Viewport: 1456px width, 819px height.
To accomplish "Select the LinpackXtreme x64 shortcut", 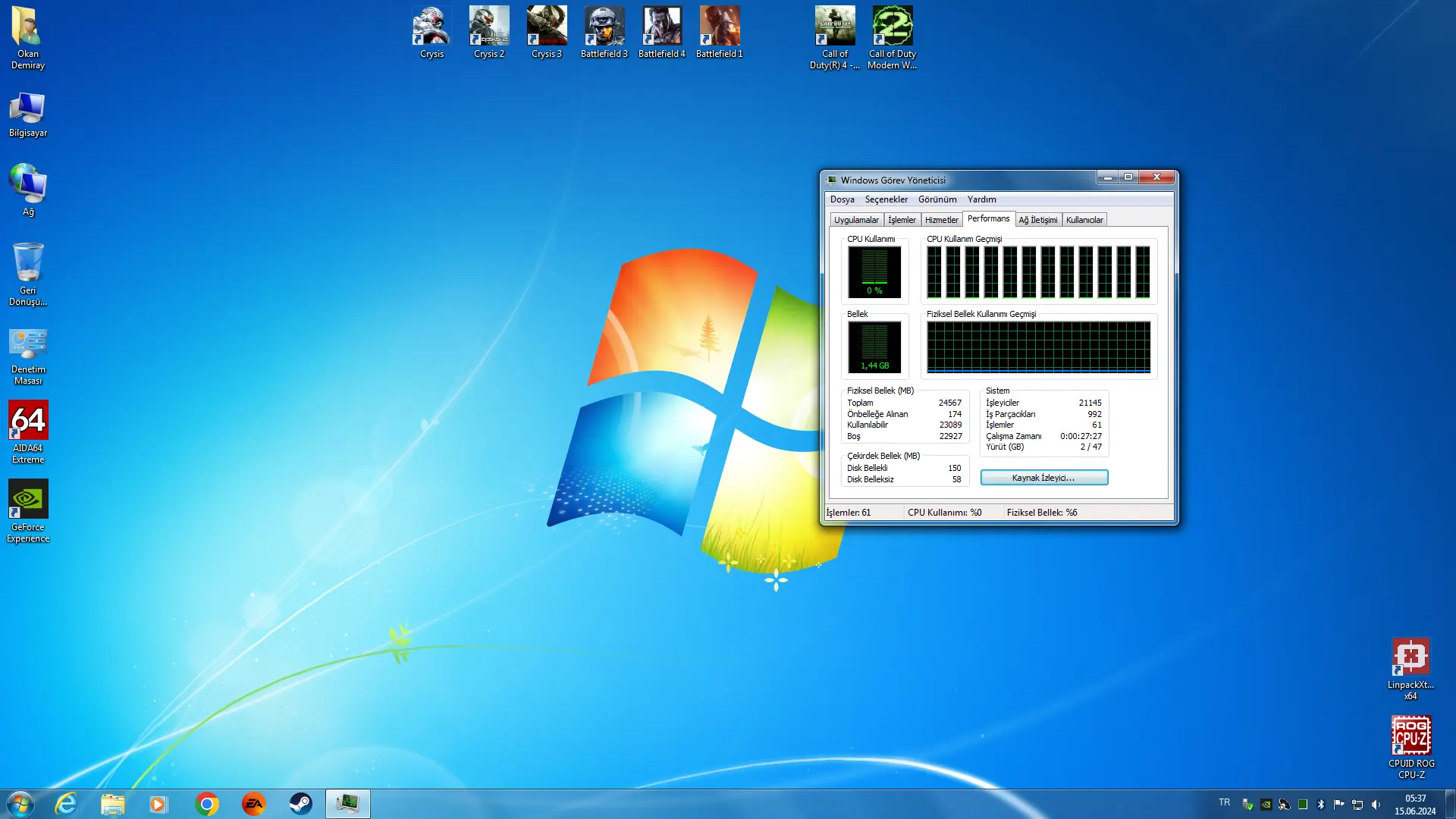I will [1410, 669].
